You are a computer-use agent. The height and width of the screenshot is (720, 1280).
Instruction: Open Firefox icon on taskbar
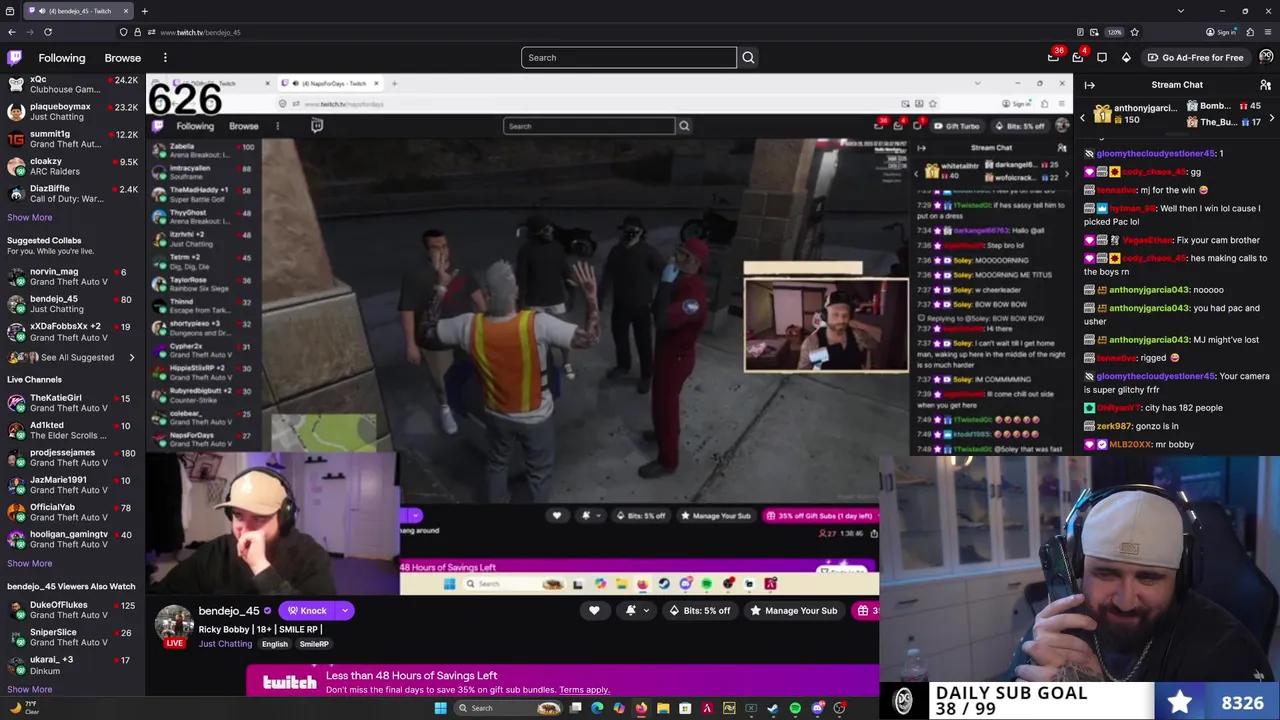pyautogui.click(x=641, y=708)
